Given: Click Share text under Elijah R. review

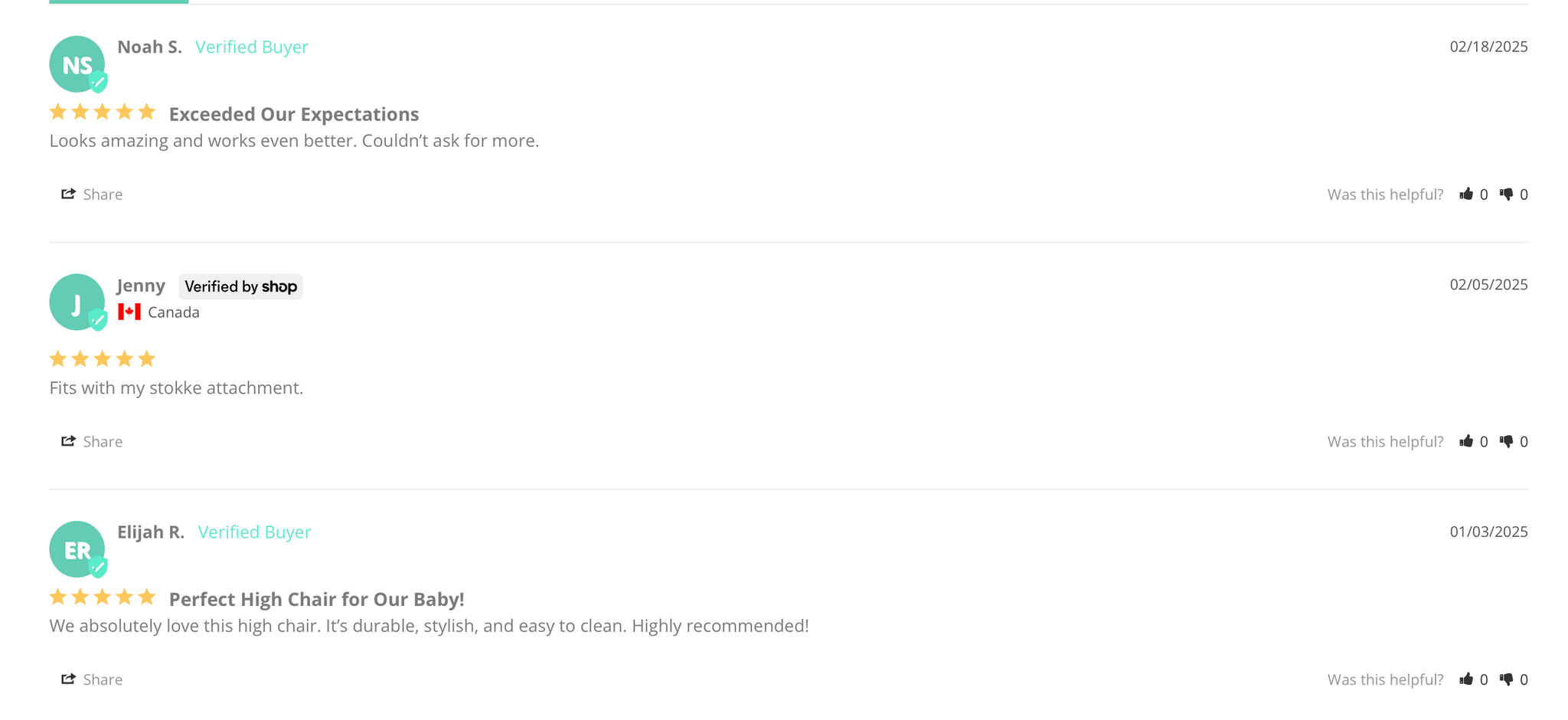Looking at the screenshot, I should pyautogui.click(x=103, y=680).
